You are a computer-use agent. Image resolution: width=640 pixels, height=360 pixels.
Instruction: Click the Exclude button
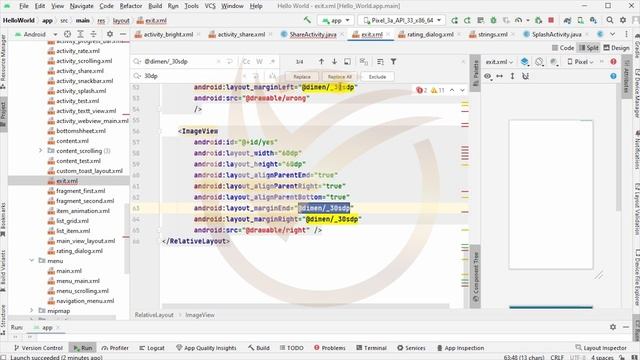(x=377, y=77)
